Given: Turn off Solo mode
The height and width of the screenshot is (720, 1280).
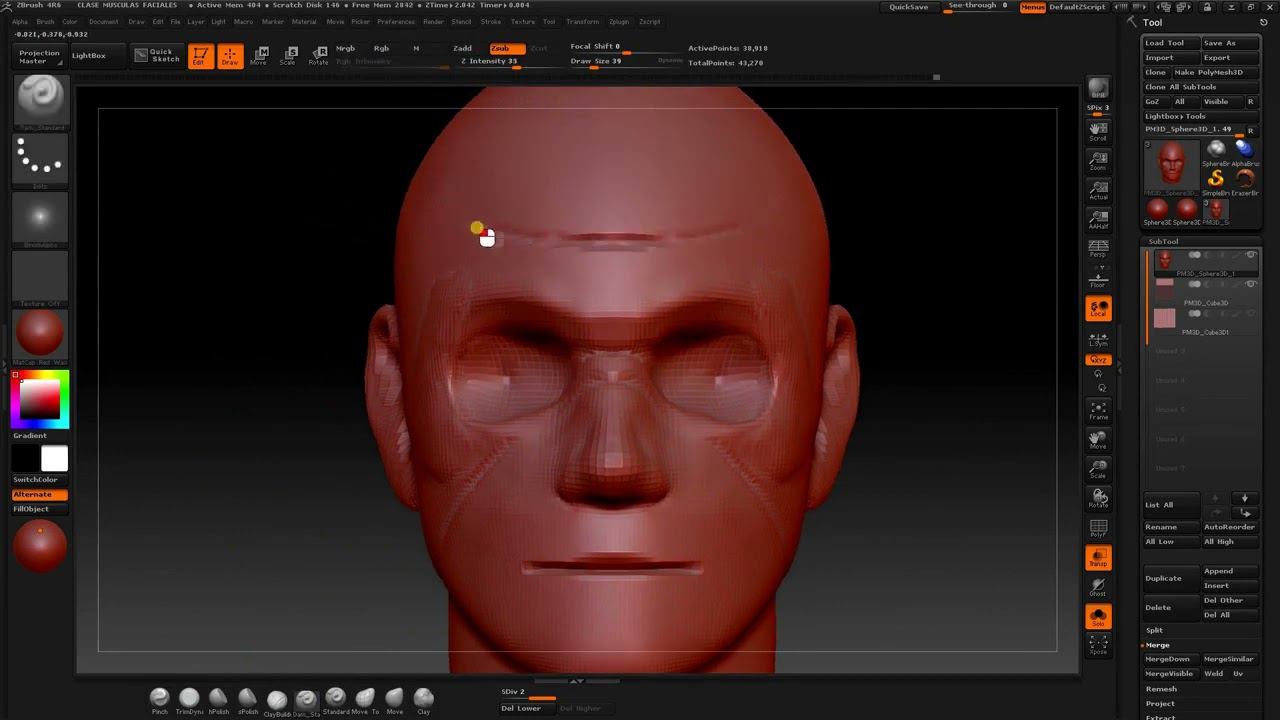Looking at the screenshot, I should [x=1098, y=617].
